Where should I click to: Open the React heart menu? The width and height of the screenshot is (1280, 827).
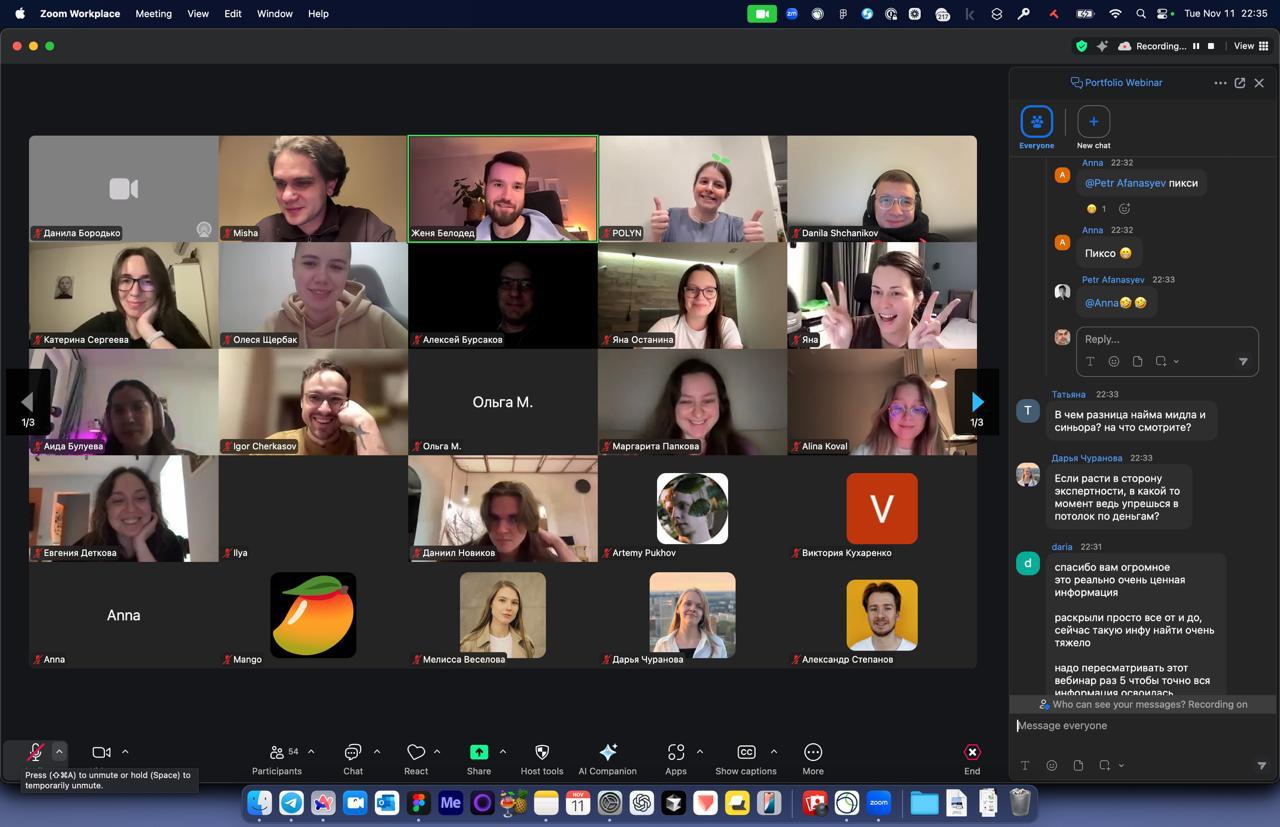(x=416, y=759)
